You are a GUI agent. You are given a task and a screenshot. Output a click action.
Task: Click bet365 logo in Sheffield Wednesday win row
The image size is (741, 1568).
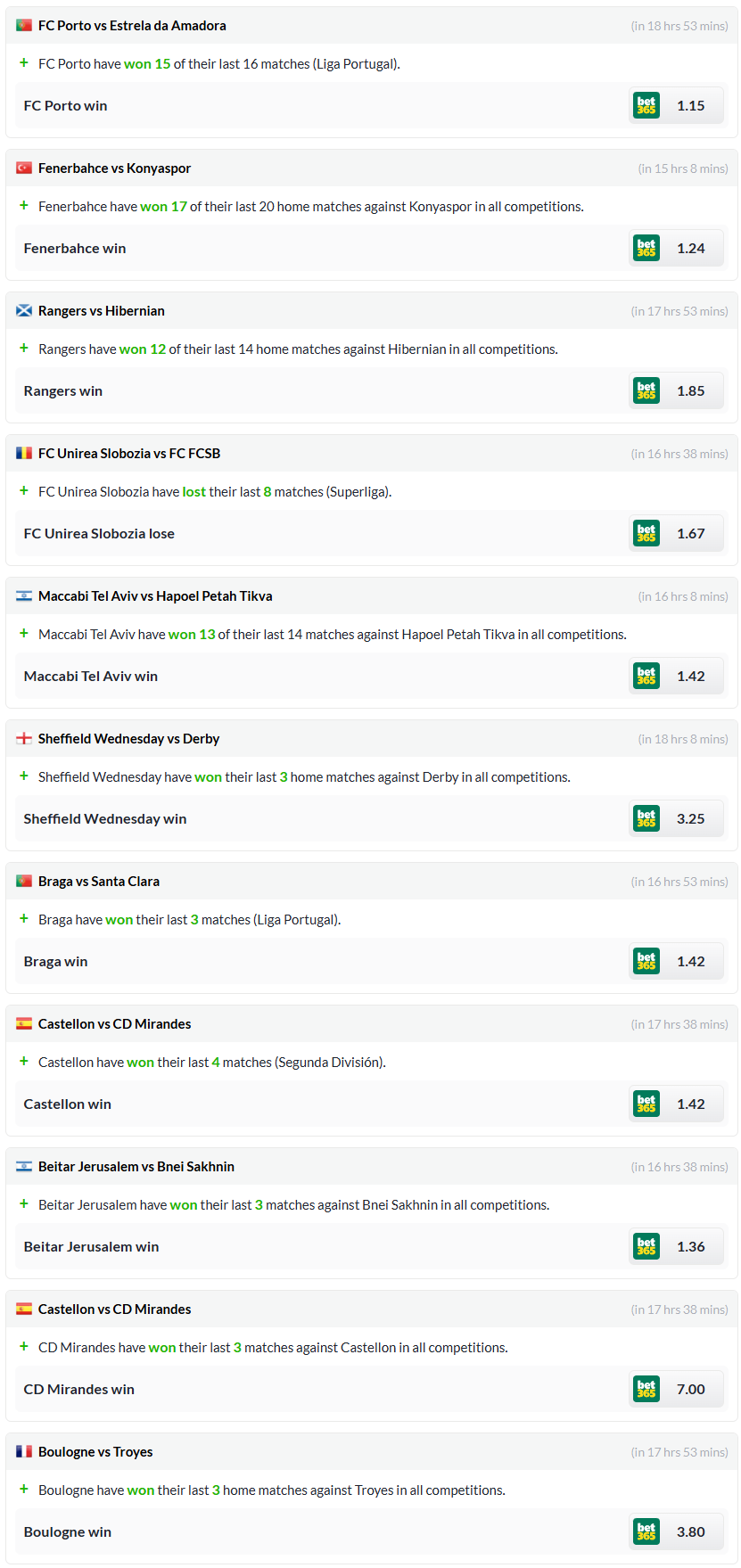pyautogui.click(x=646, y=818)
